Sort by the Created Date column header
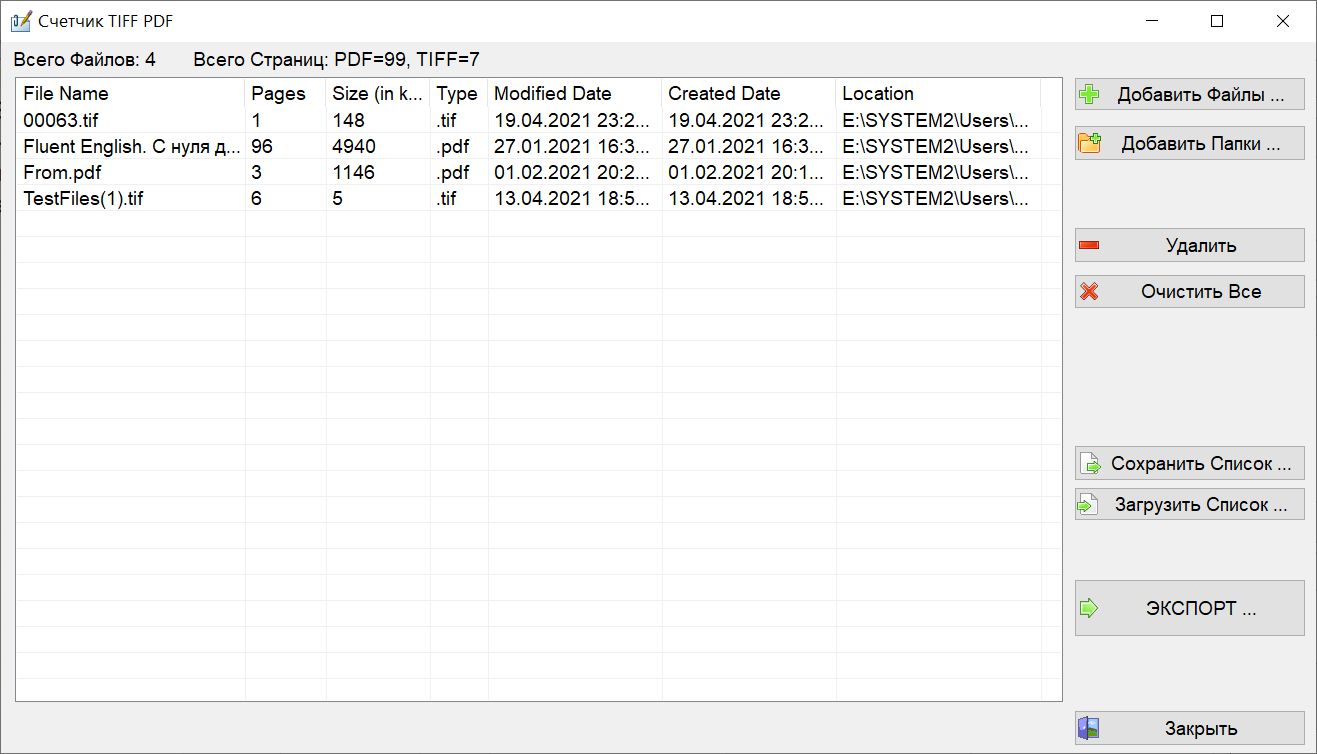This screenshot has height=754, width=1317. coord(749,93)
